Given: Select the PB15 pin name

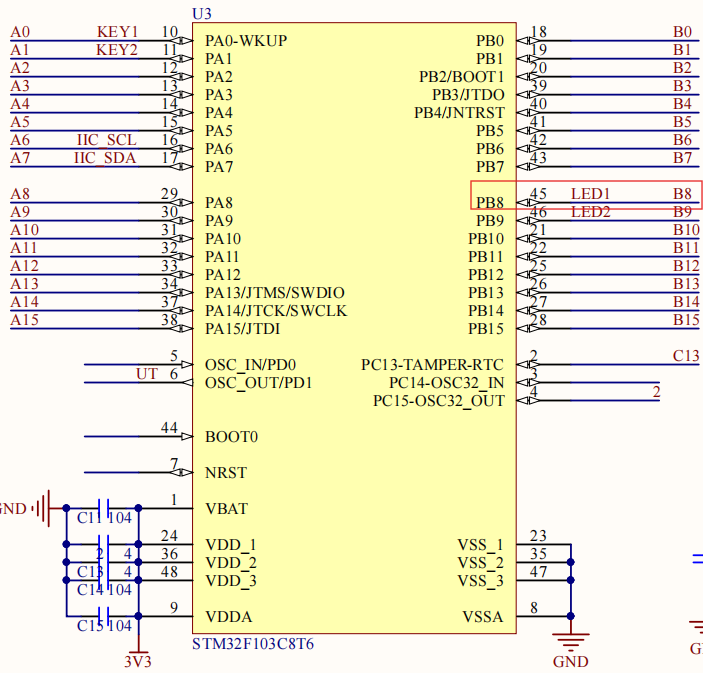Looking at the screenshot, I should tap(486, 329).
